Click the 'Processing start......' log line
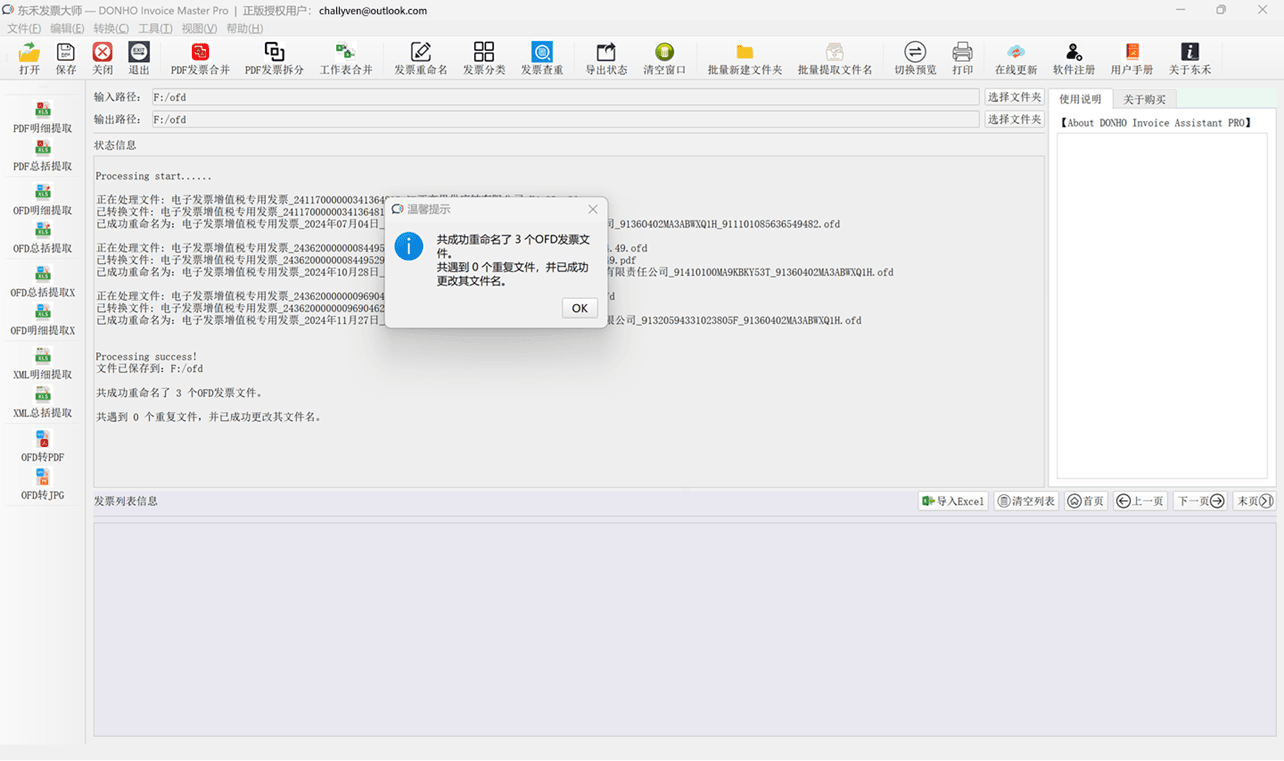Viewport: 1284px width, 761px height. coord(153,176)
